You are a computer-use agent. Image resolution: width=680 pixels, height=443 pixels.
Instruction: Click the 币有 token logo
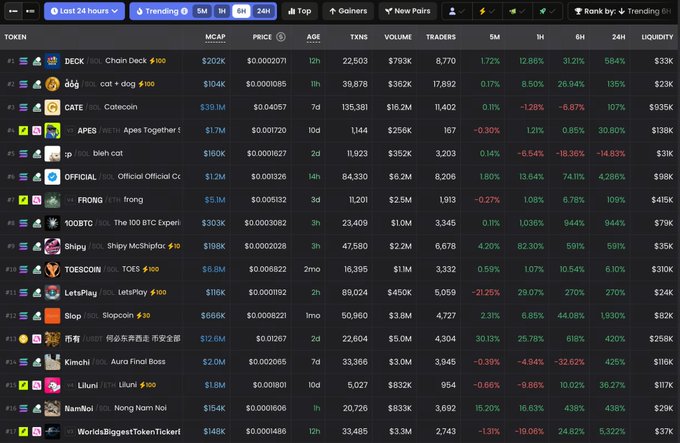[52, 339]
